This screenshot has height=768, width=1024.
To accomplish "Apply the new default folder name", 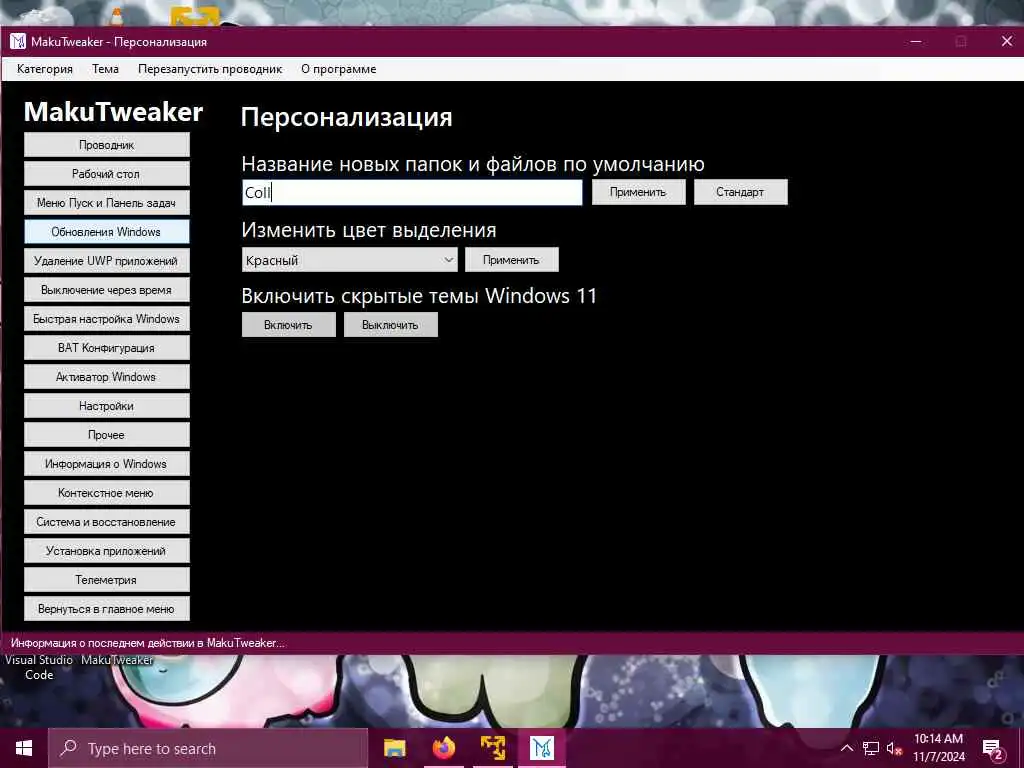I will (638, 192).
